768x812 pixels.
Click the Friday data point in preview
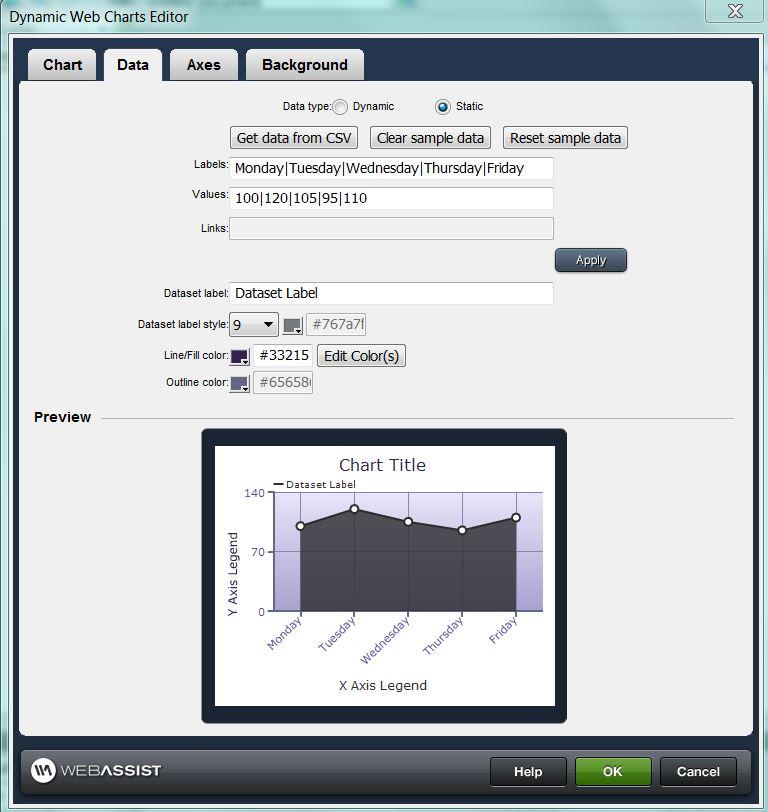point(516,517)
